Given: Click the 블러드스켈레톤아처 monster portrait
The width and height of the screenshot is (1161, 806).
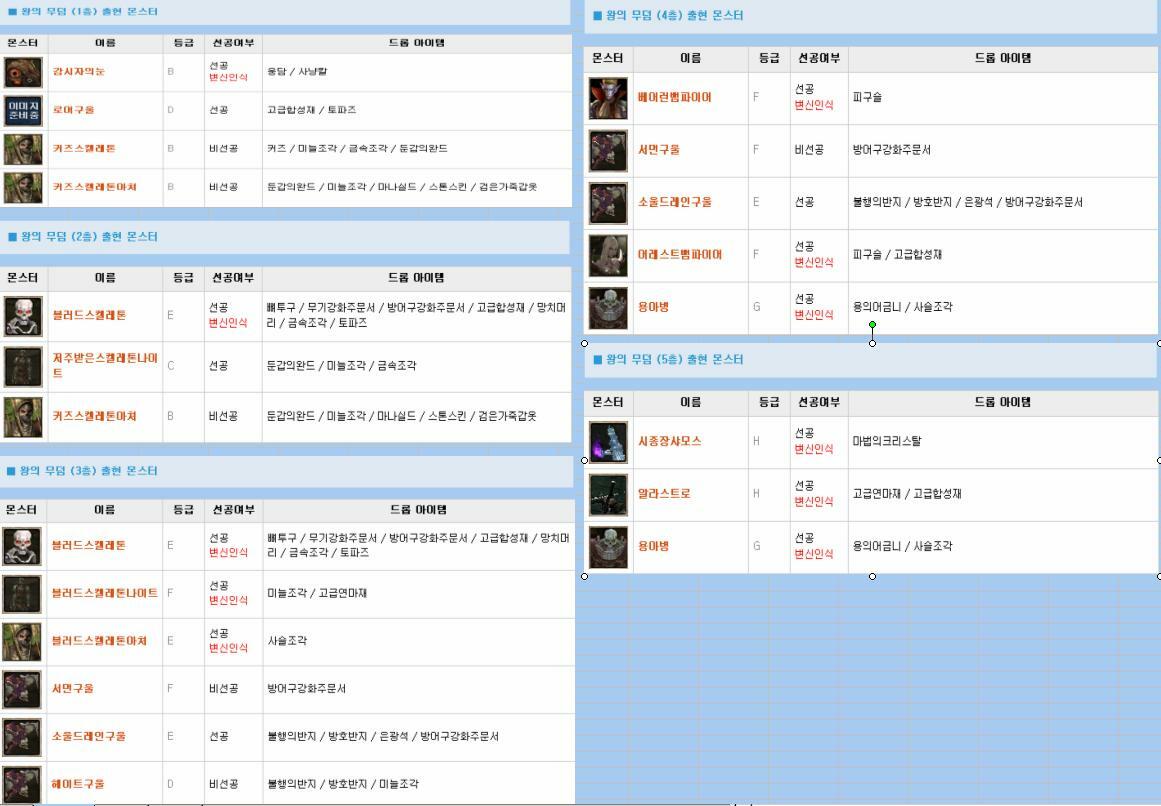Looking at the screenshot, I should [23, 641].
